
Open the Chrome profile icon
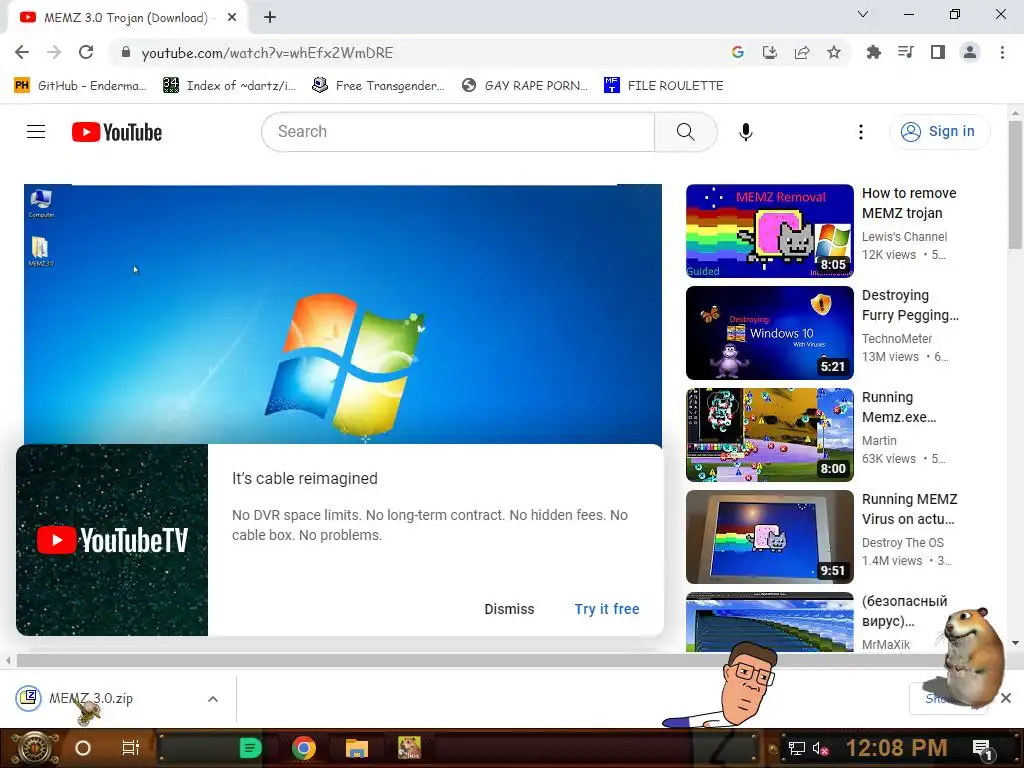click(970, 52)
